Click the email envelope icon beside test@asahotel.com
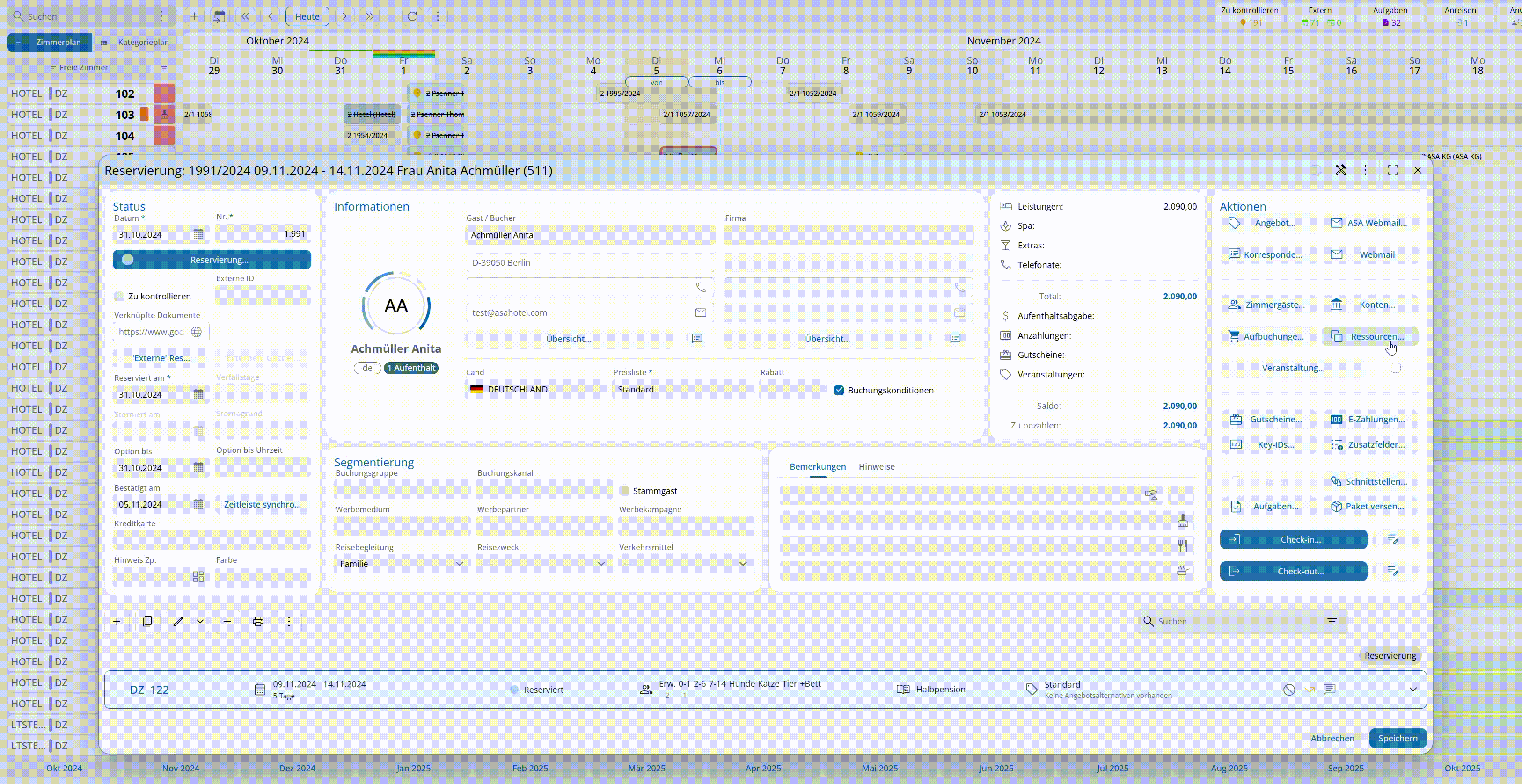 coord(701,313)
